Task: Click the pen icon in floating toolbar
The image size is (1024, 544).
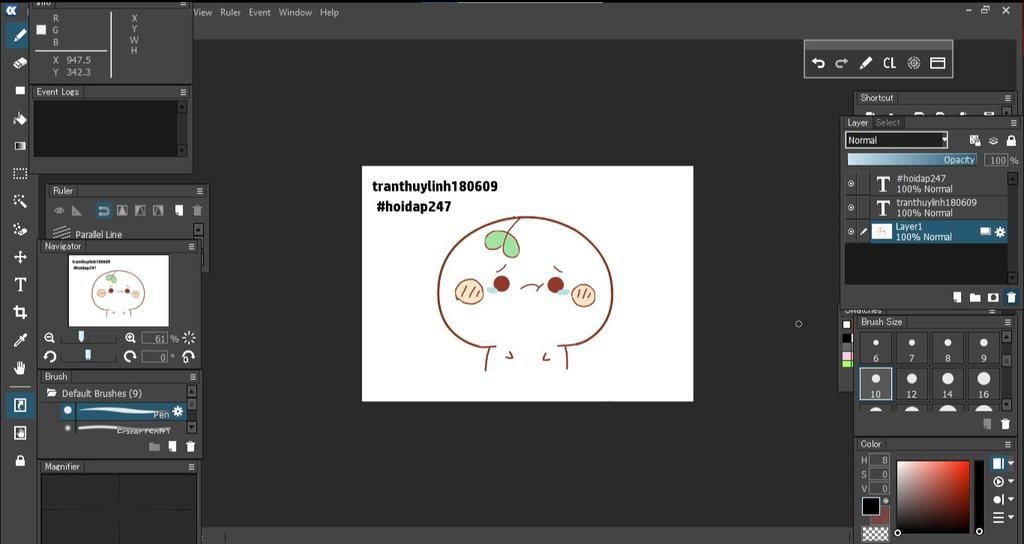Action: tap(865, 63)
